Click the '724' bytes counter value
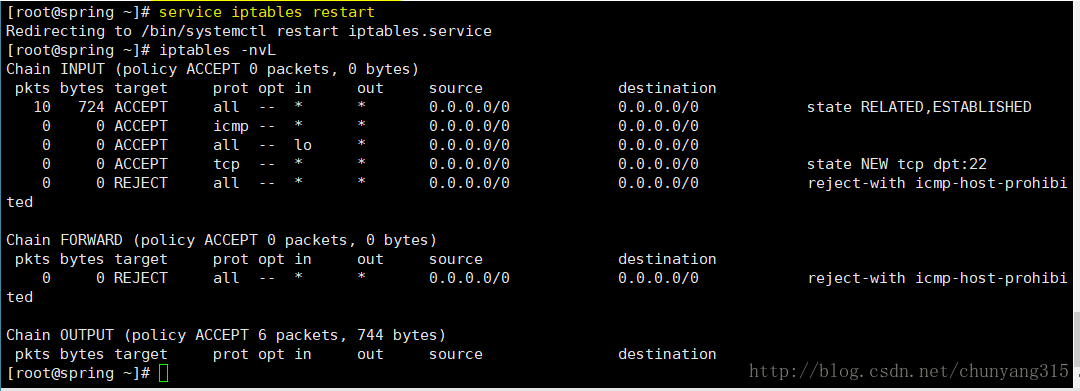This screenshot has height=391, width=1080. click(x=91, y=107)
